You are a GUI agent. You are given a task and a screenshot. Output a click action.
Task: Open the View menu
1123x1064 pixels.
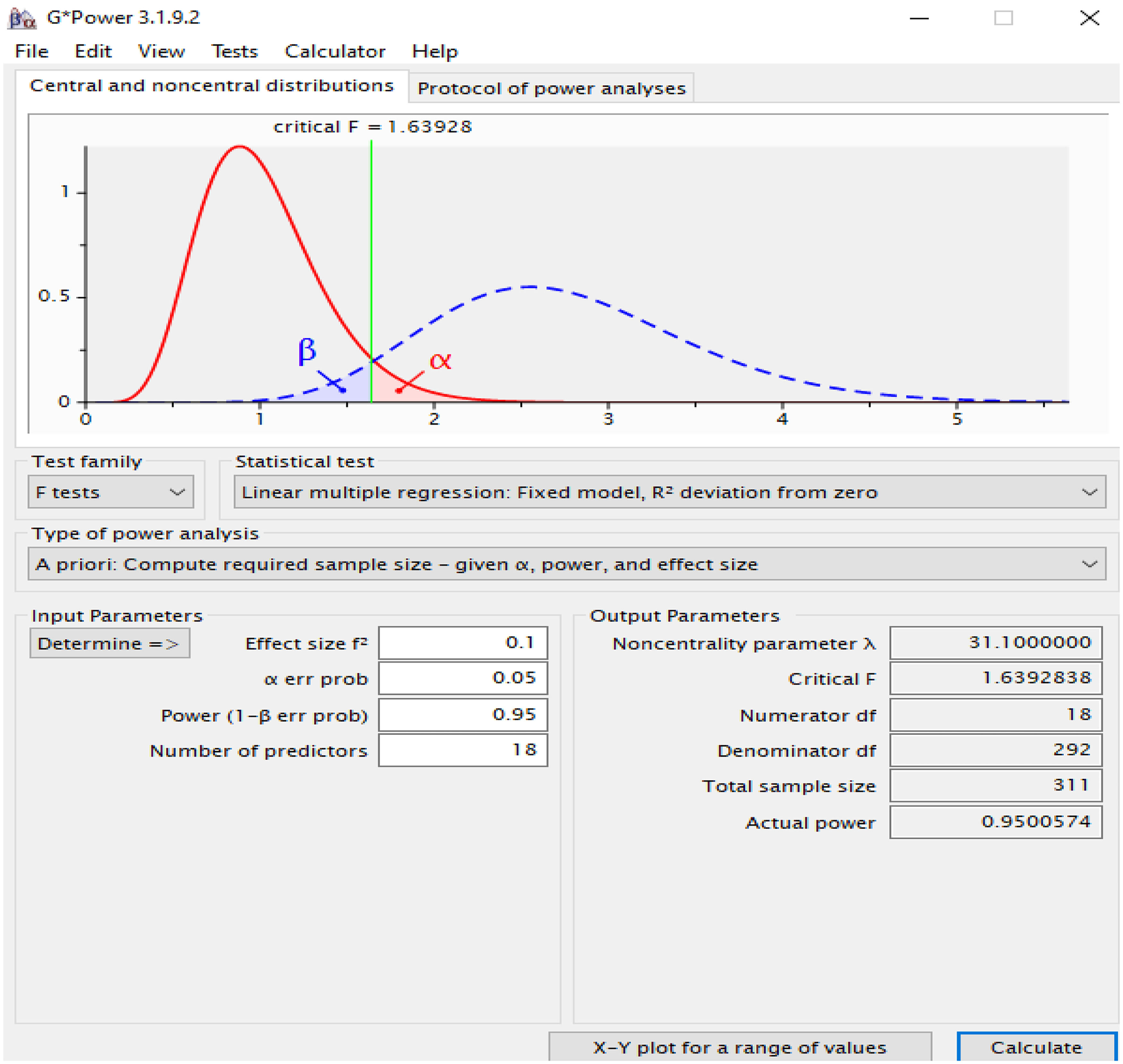point(162,52)
